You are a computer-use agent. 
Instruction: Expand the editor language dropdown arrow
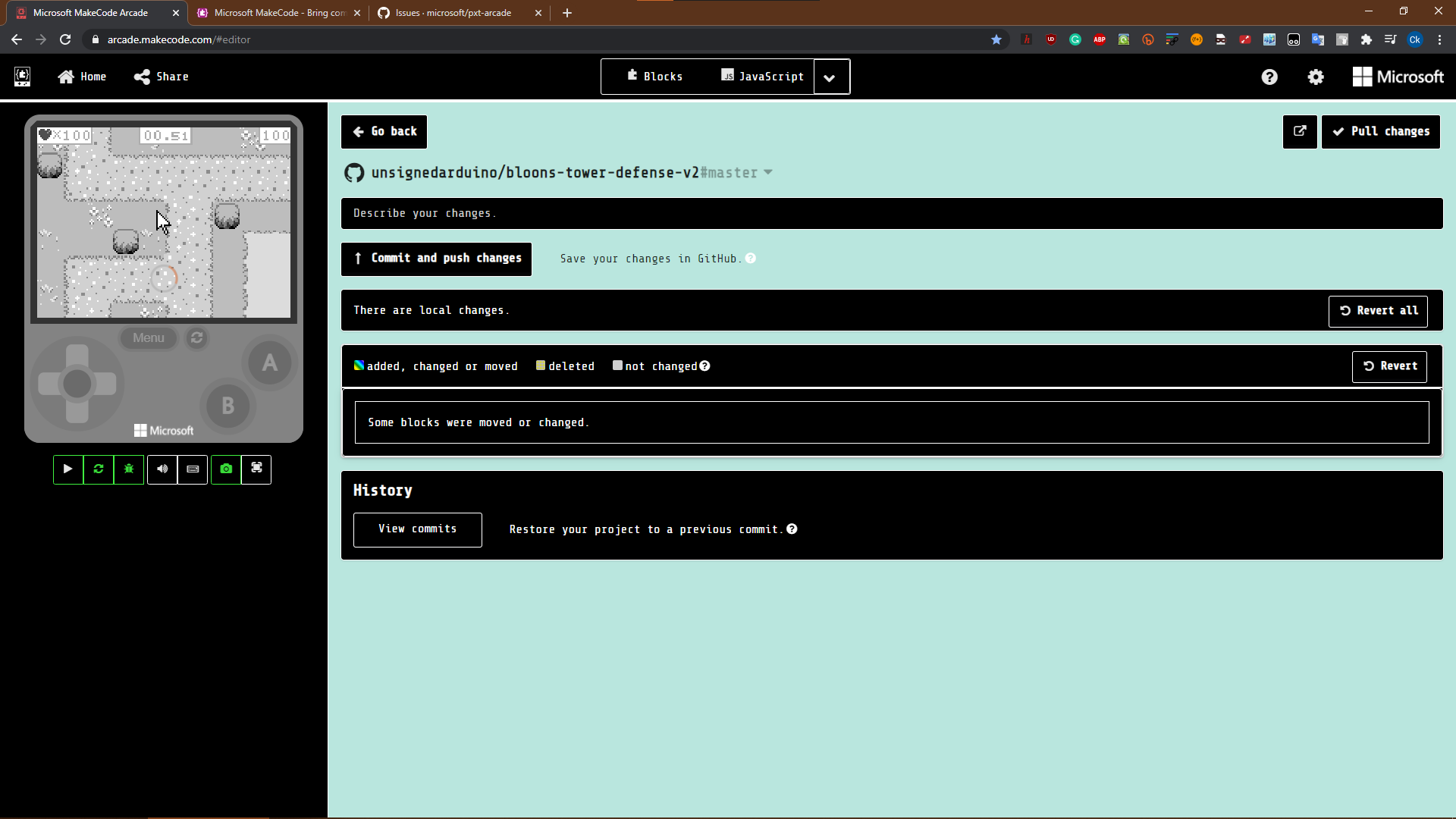830,77
